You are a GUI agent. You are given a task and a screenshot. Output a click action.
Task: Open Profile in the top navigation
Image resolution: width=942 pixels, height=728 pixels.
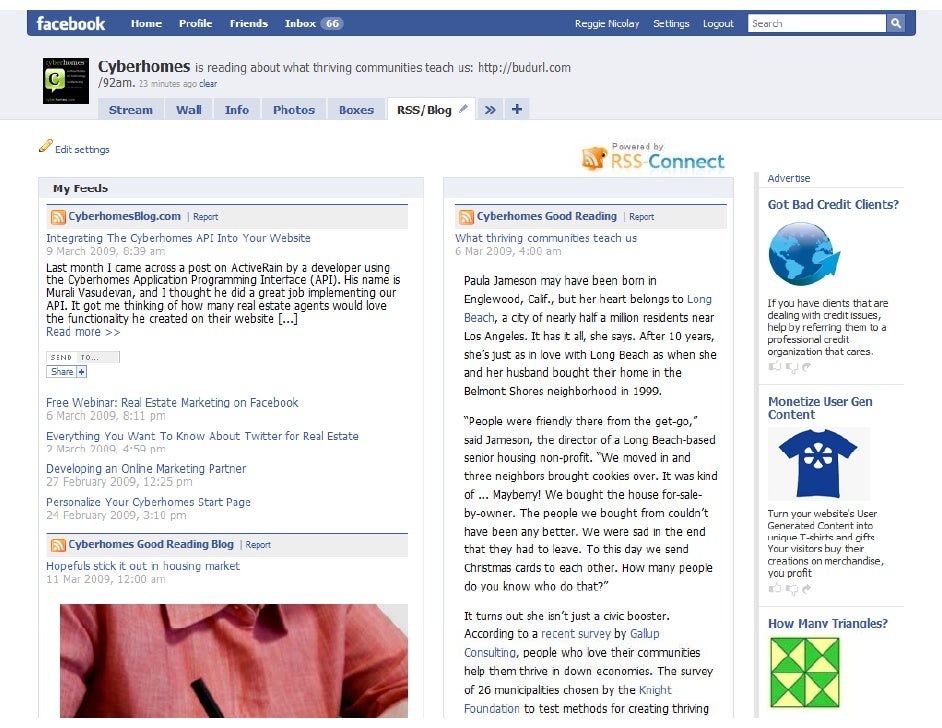196,23
